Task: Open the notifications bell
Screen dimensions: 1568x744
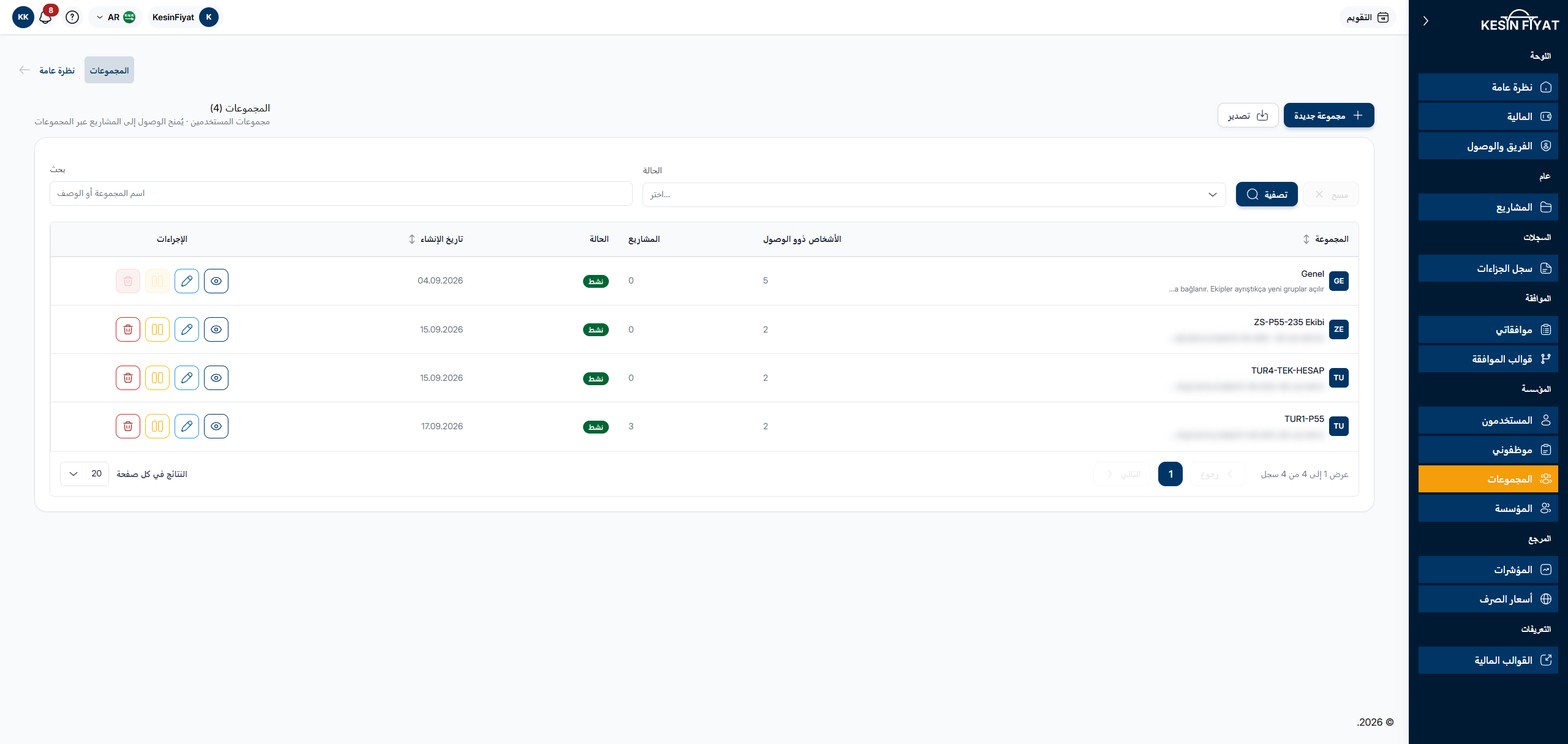Action: (x=45, y=17)
